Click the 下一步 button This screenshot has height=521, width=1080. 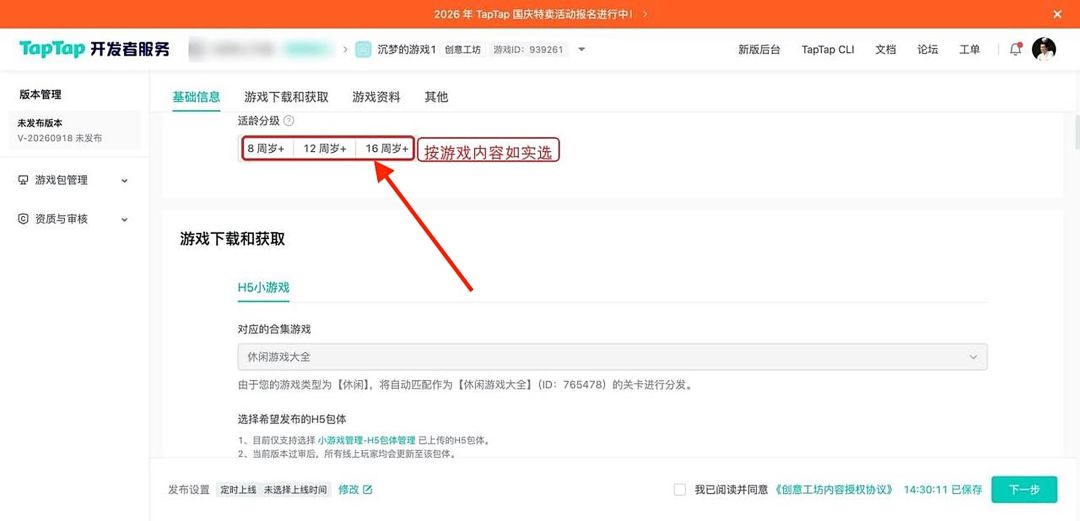click(1024, 489)
